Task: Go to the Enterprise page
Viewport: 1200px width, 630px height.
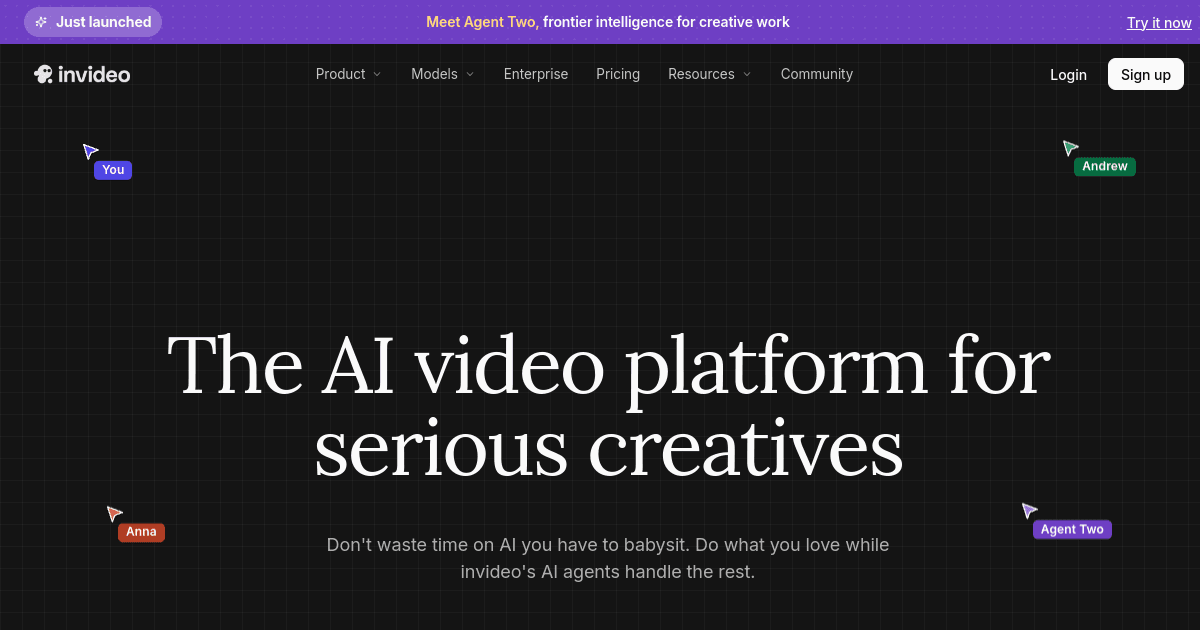Action: click(x=536, y=74)
